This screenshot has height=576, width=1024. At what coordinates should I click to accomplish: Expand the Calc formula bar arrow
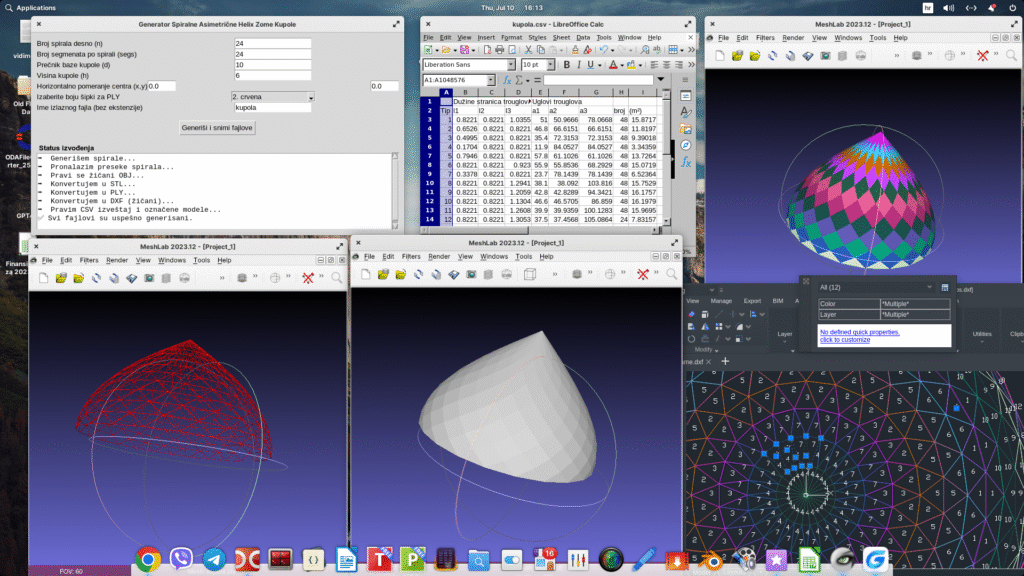[x=661, y=80]
